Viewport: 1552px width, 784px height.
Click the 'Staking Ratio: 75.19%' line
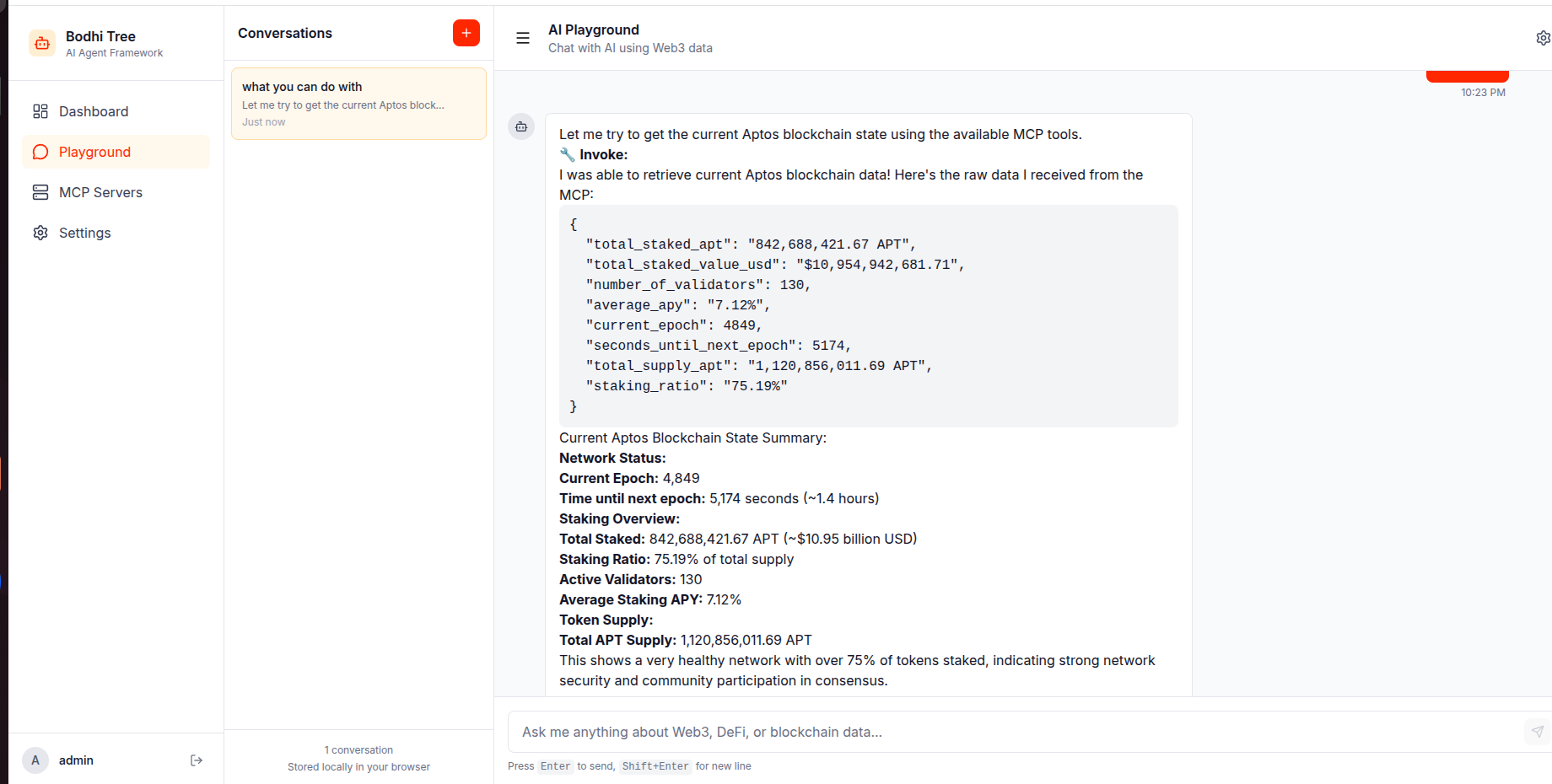pos(676,559)
